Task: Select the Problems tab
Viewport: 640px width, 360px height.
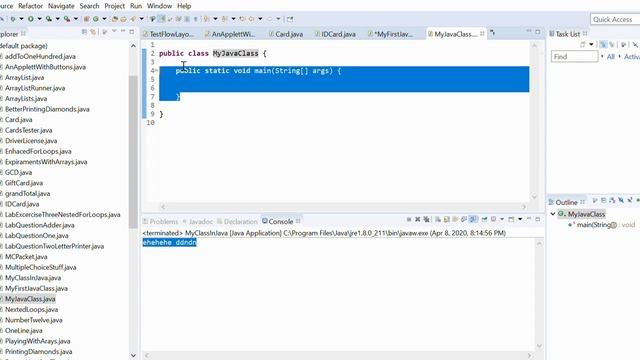Action: [160, 221]
